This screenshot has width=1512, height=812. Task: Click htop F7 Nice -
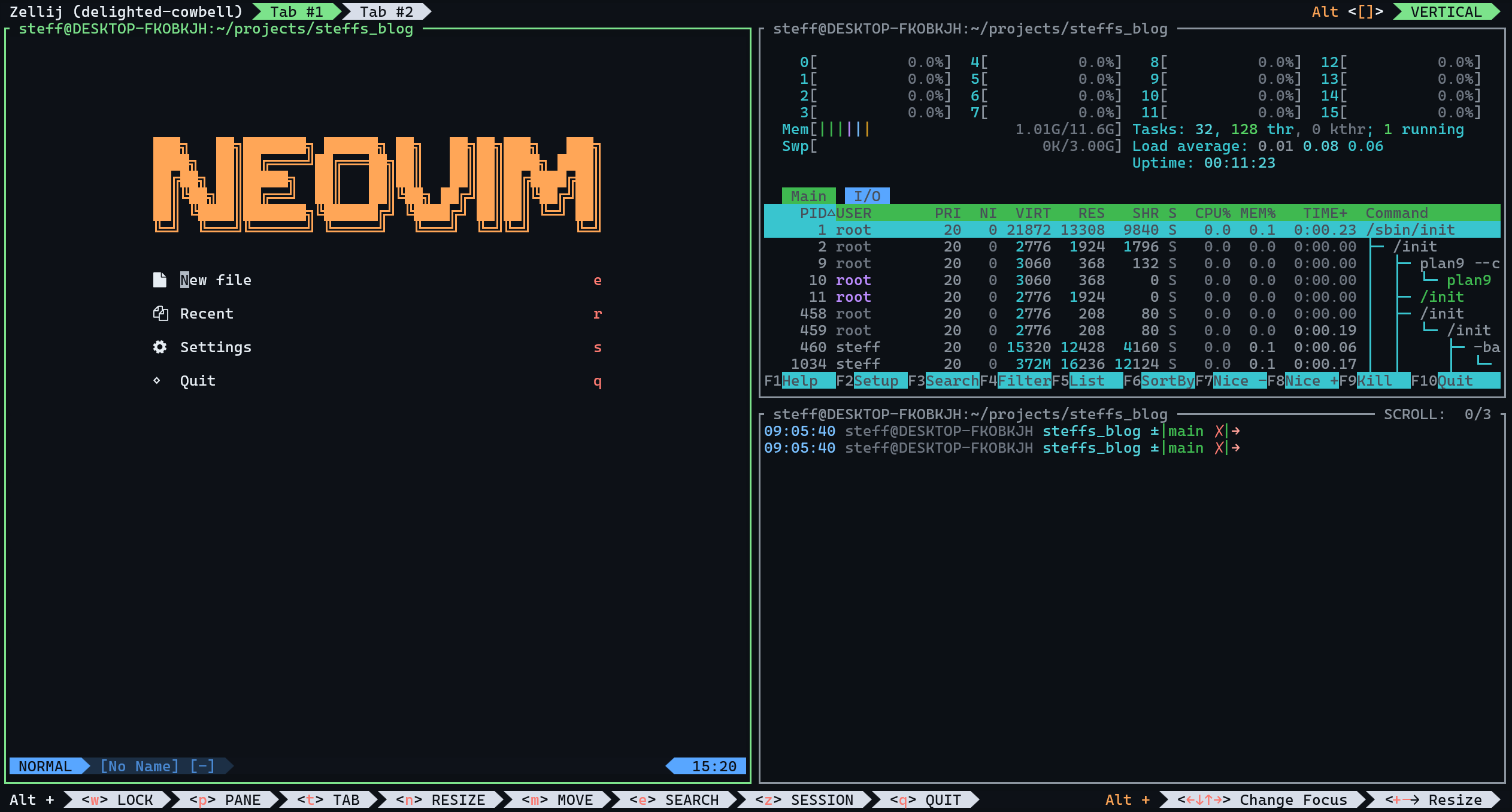pyautogui.click(x=1231, y=381)
